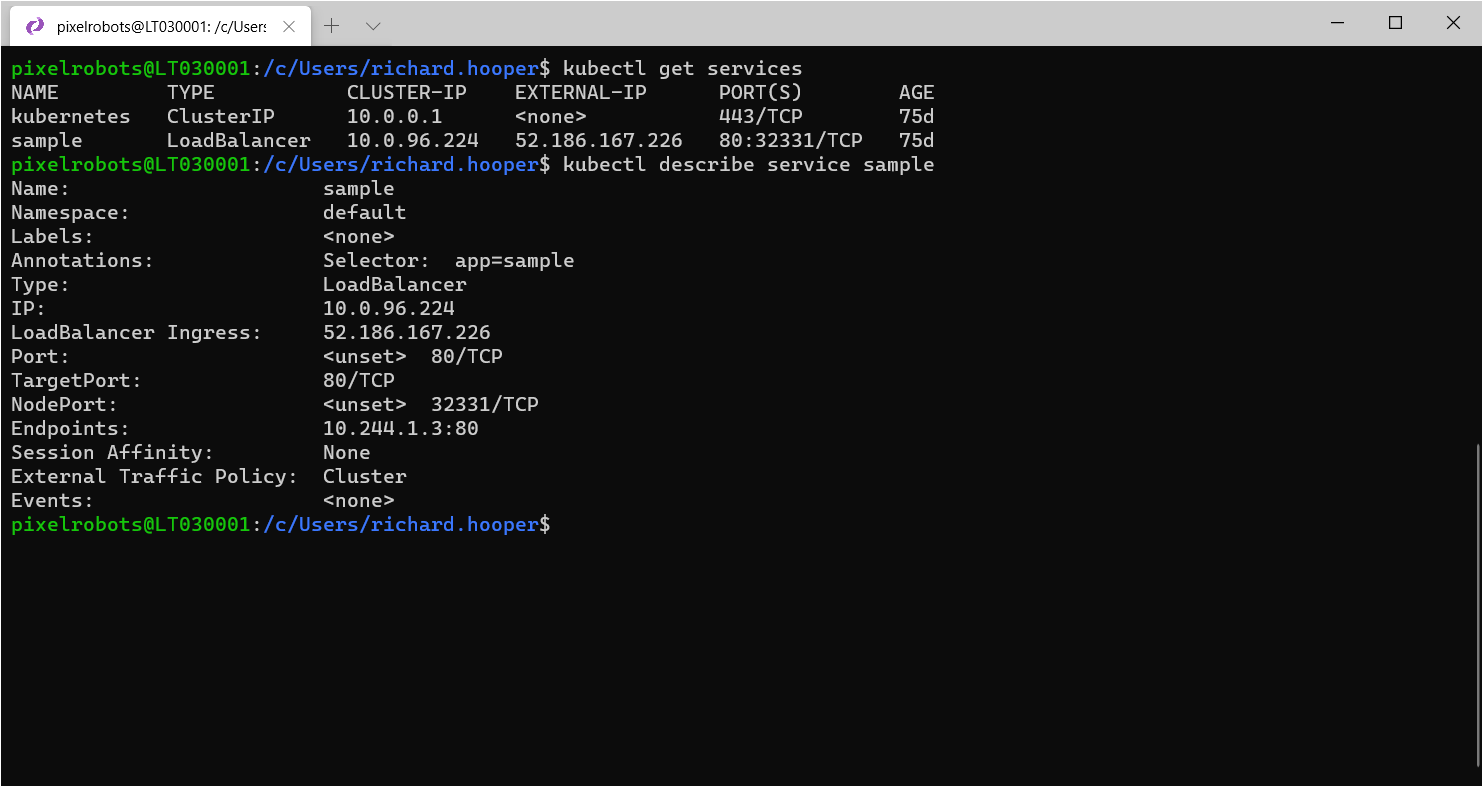Click the 'PORT(S)' column header
1483x787 pixels.
761,93
